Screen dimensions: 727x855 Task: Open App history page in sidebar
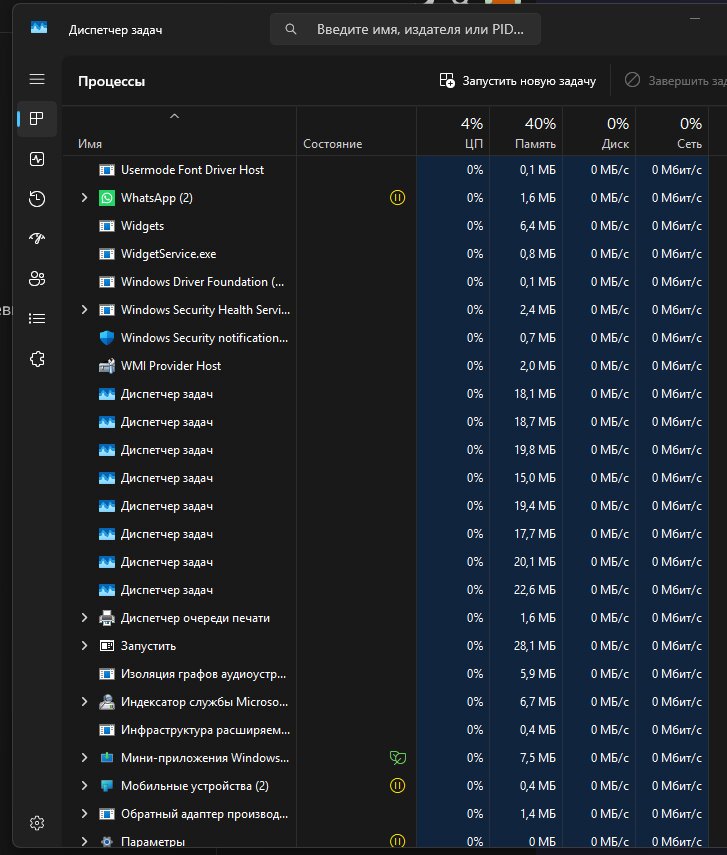(x=37, y=199)
